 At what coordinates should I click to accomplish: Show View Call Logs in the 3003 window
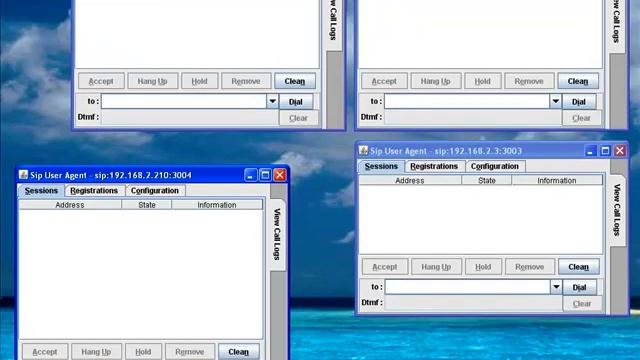tap(617, 210)
